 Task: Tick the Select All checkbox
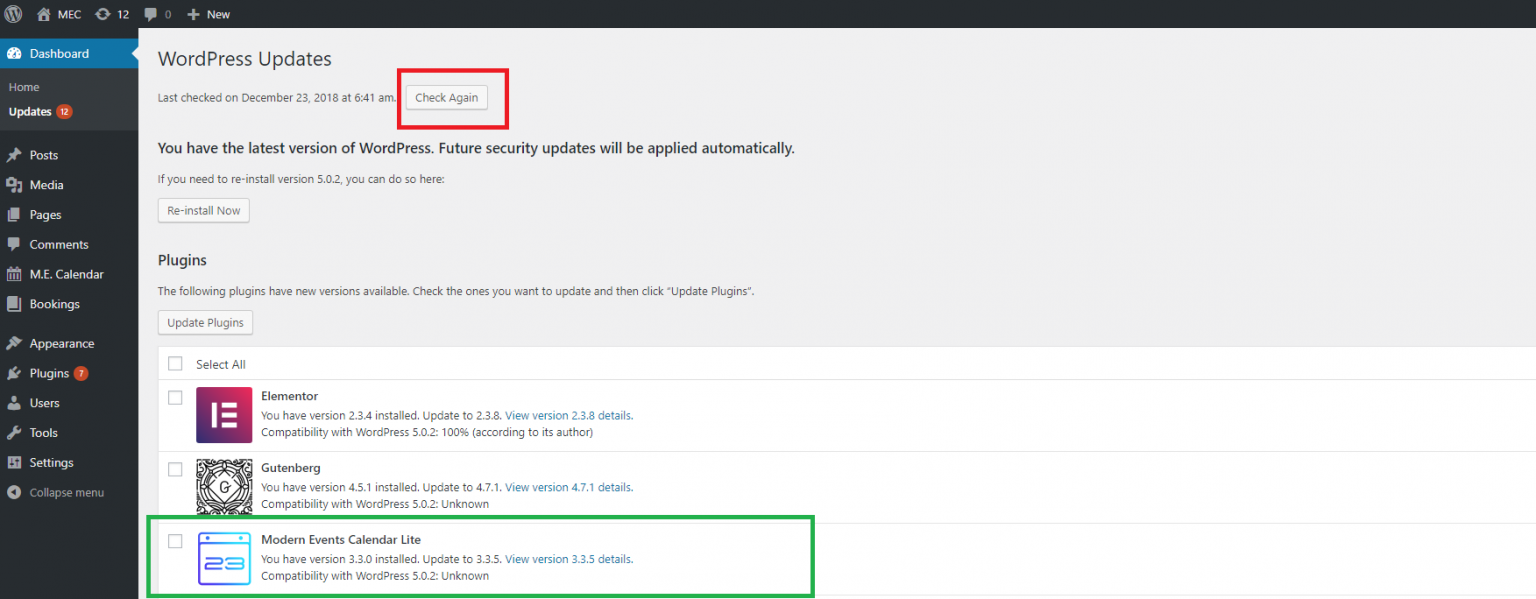tap(175, 364)
